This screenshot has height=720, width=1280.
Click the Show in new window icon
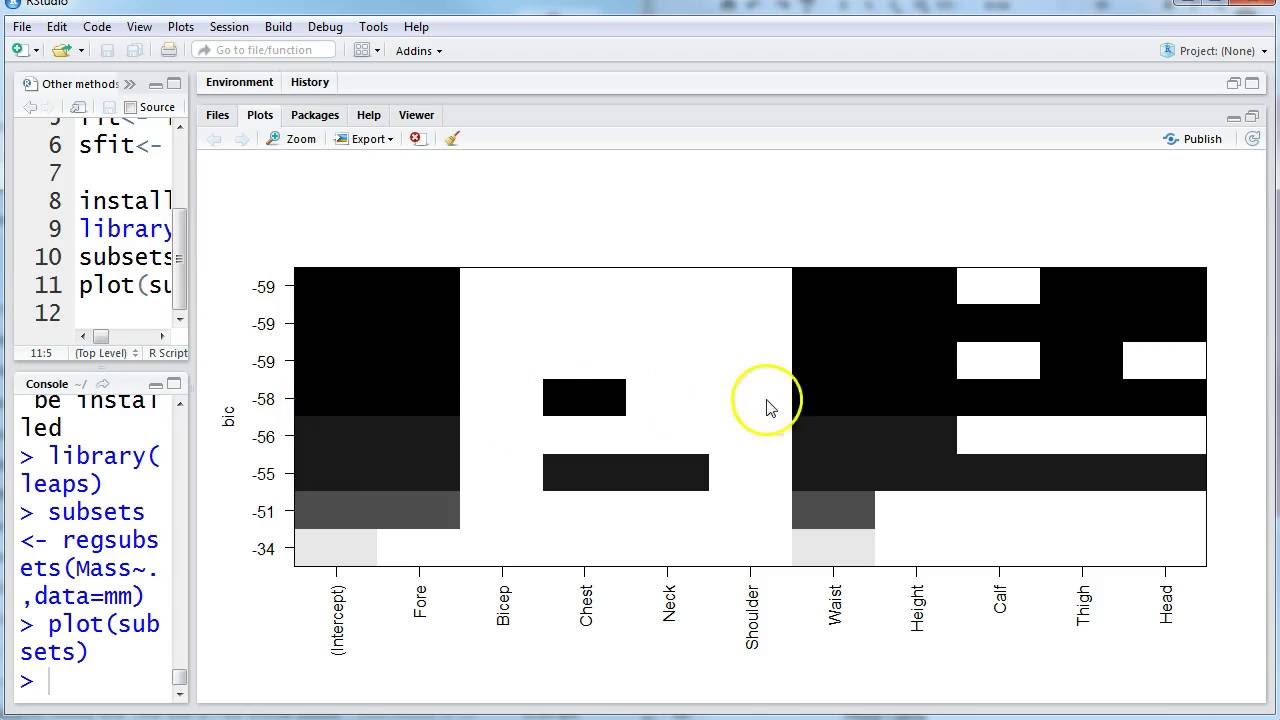(78, 107)
